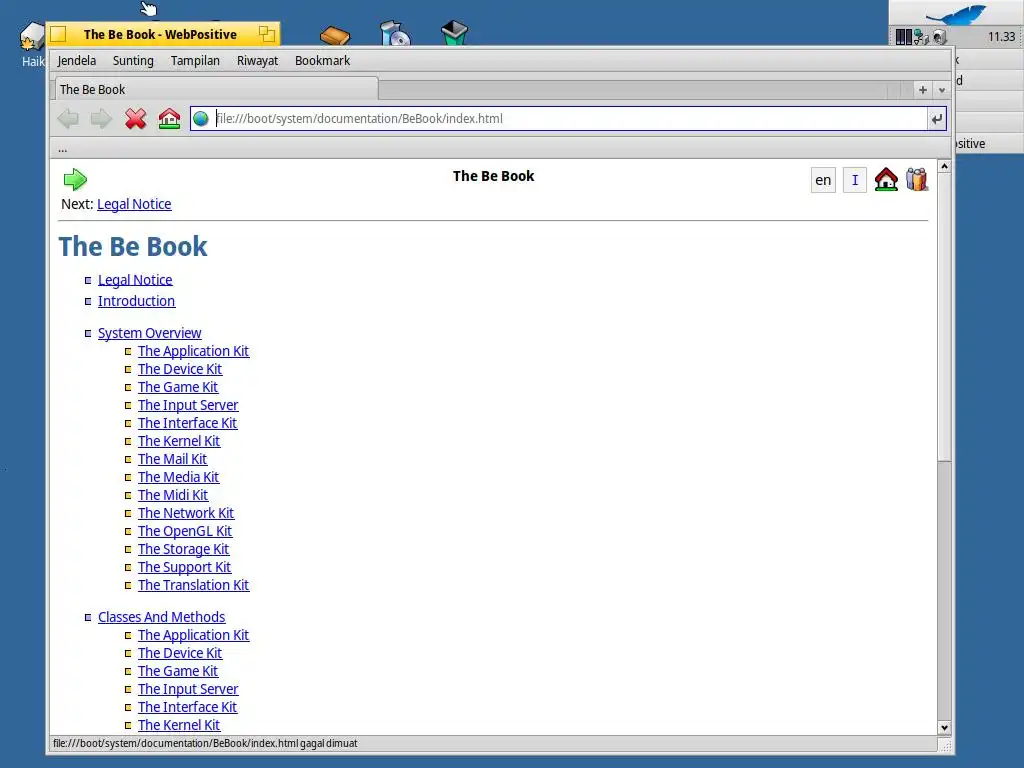The image size is (1024, 768).
Task: Open The Support Kit link
Action: tap(184, 567)
